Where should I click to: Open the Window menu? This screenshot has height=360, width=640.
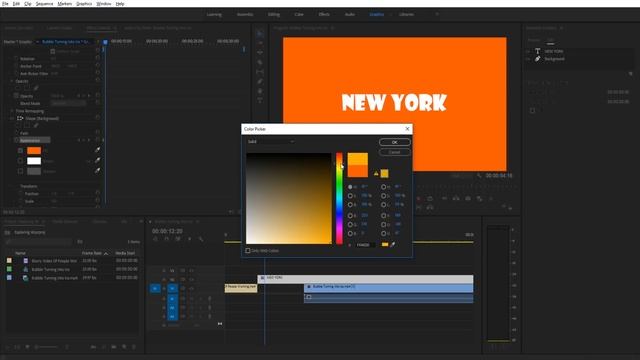104,4
